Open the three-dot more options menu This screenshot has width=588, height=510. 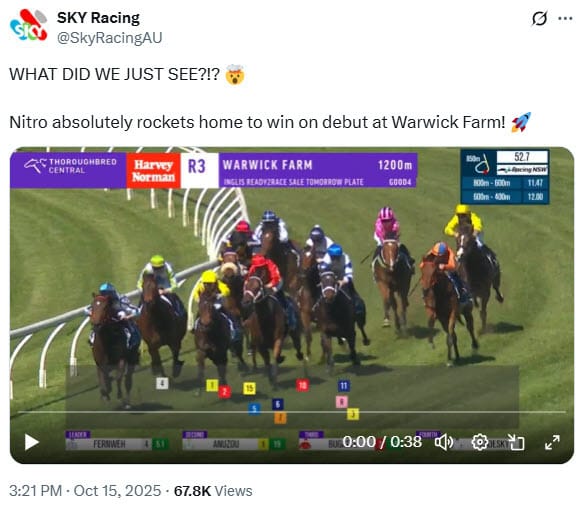tap(566, 18)
